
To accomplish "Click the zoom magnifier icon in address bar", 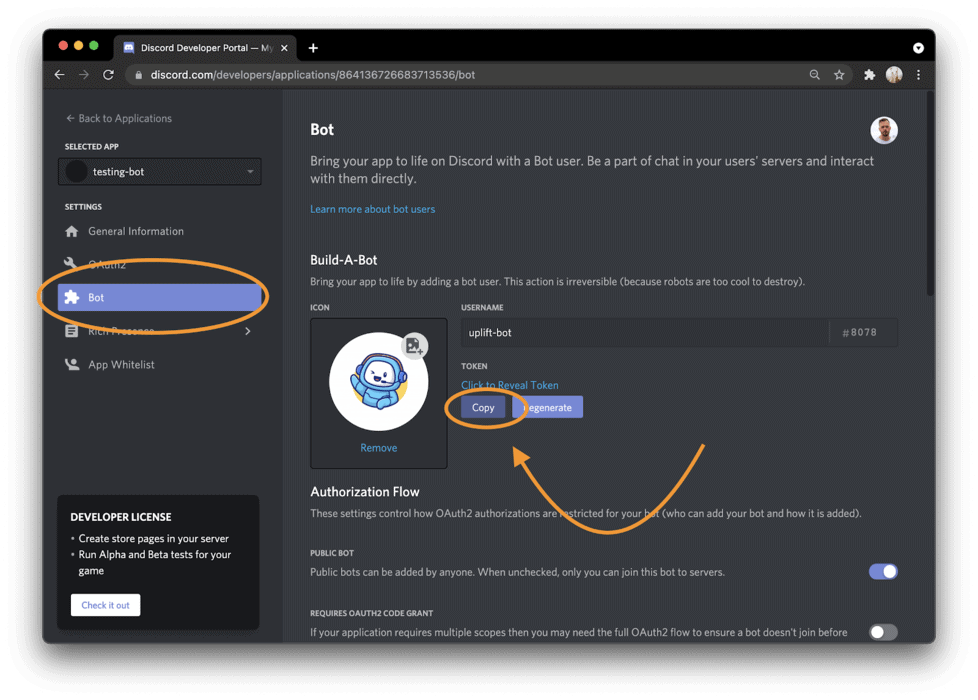I will (815, 75).
